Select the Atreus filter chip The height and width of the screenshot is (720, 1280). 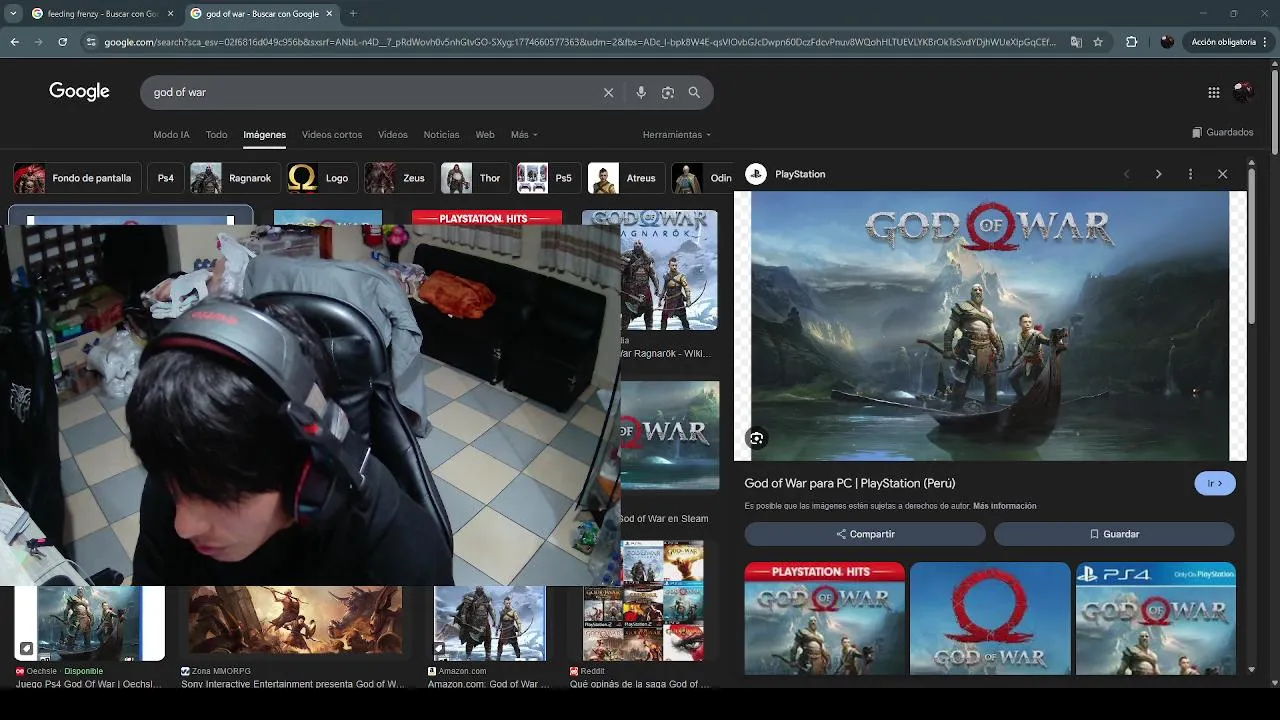[628, 178]
